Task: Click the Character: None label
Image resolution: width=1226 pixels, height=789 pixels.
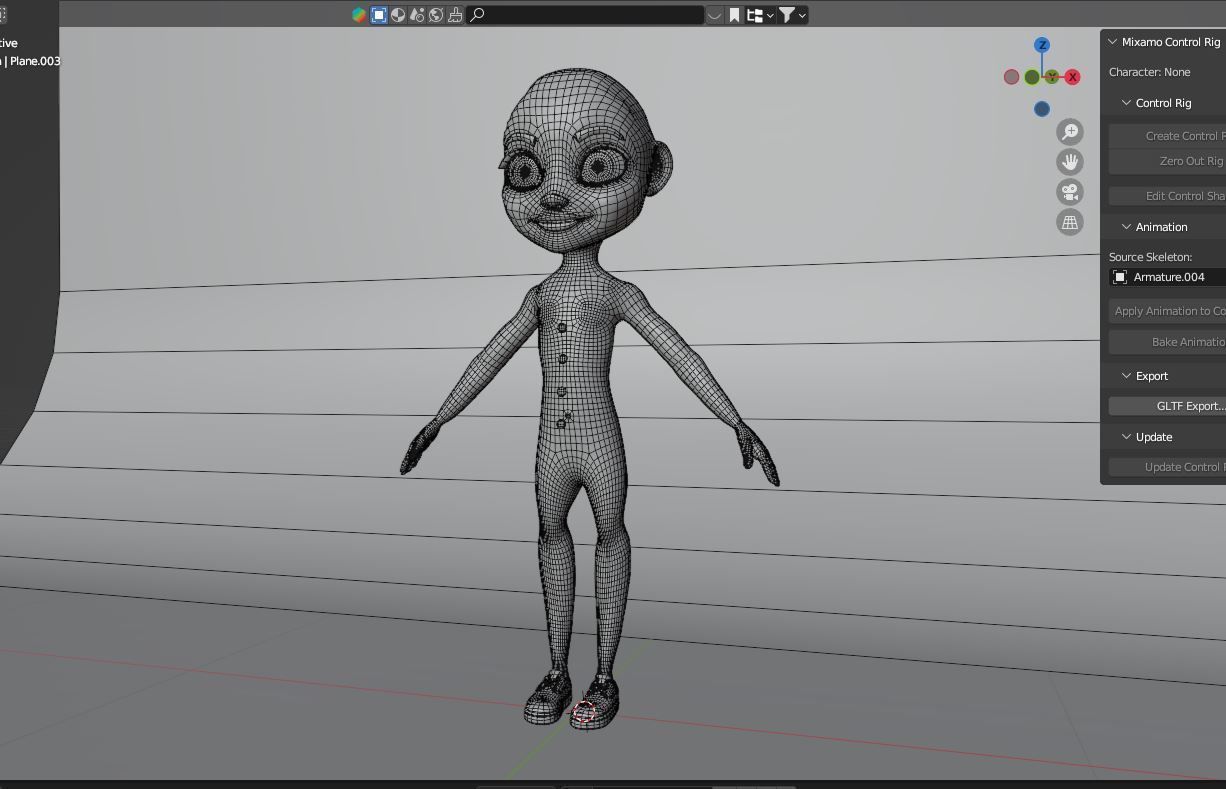Action: tap(1149, 72)
